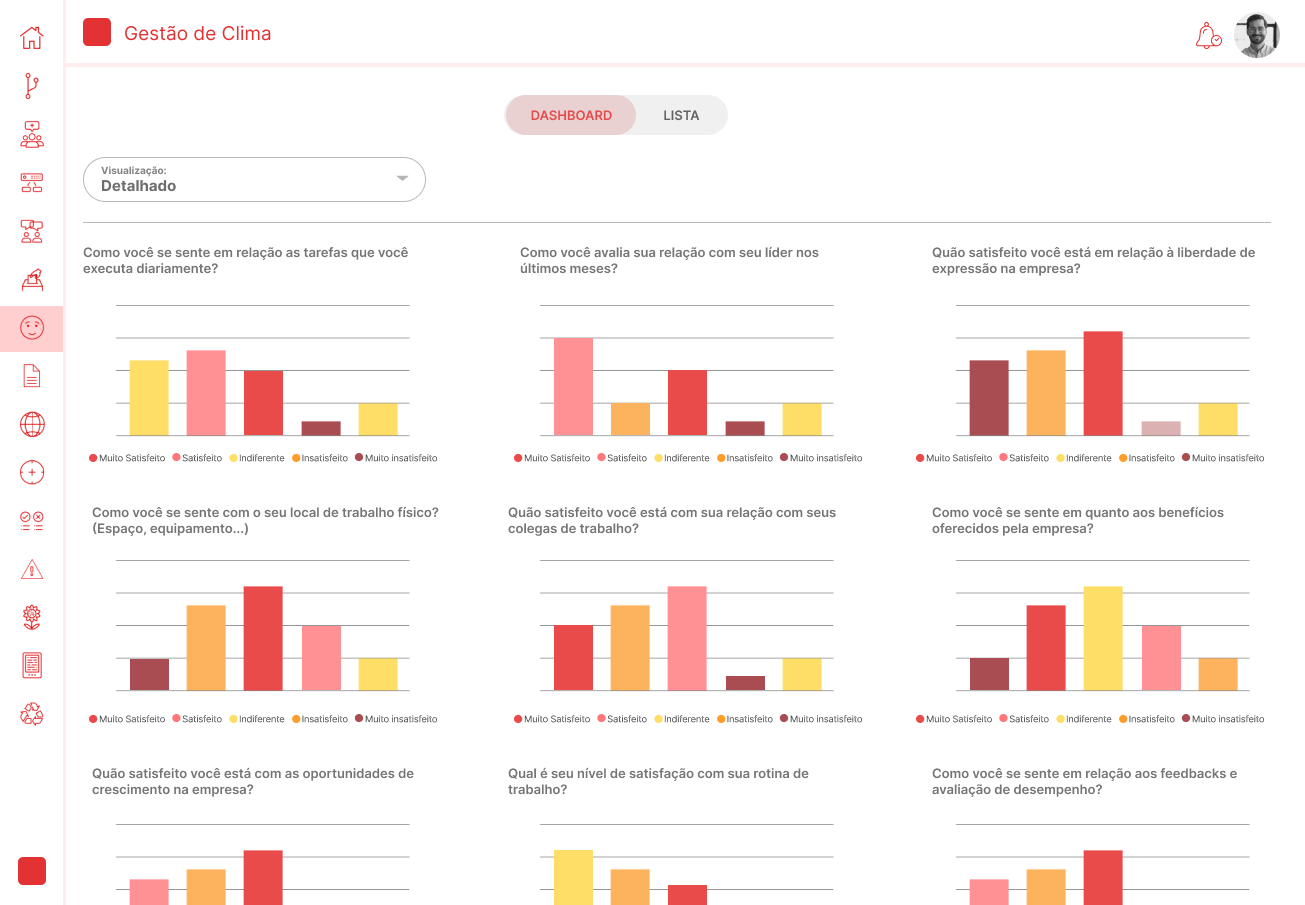This screenshot has height=905, width=1305.
Task: Click the notification bell icon
Action: (1208, 36)
